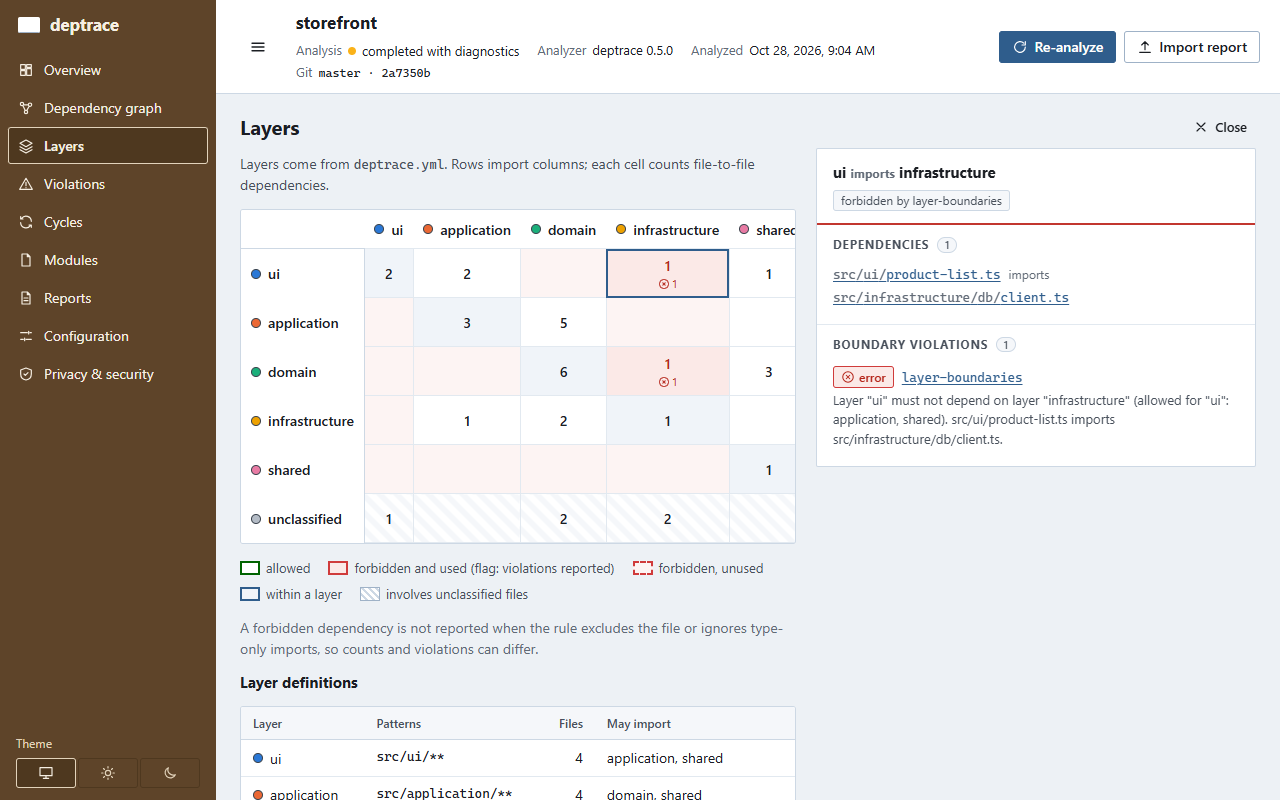The image size is (1280, 800).
Task: Click the shared row header
Action: [303, 469]
